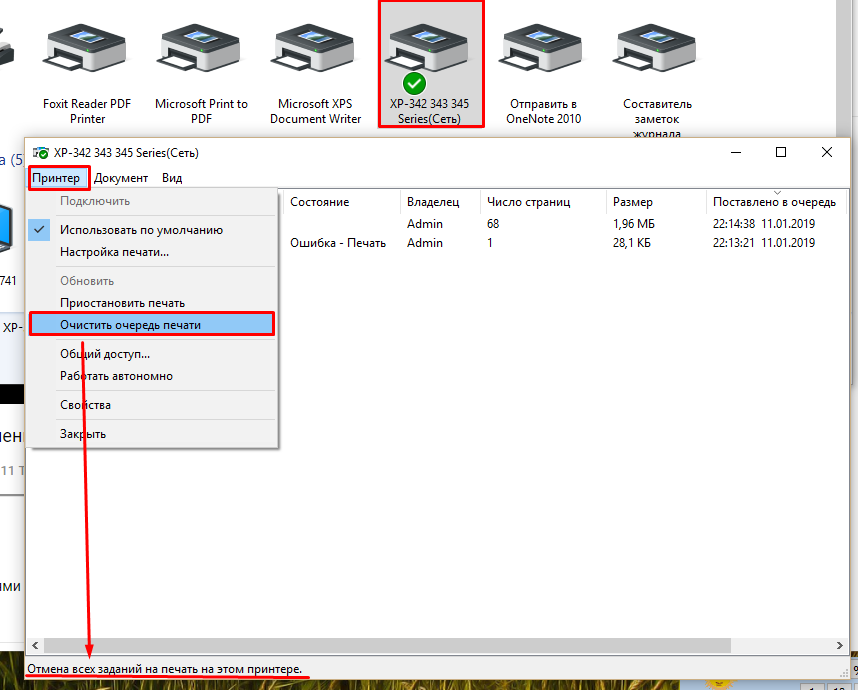858x690 pixels.
Task: Select the Ошибка - Печать status cell
Action: click(338, 242)
